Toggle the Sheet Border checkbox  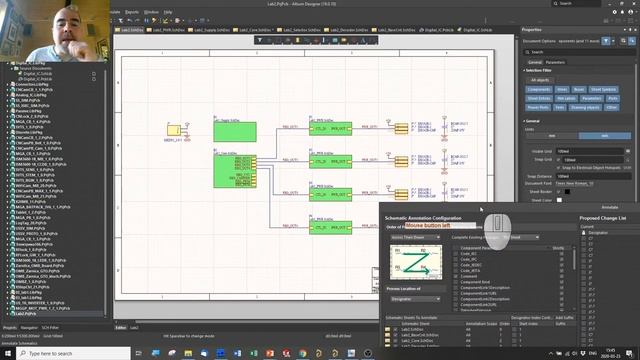pos(559,192)
